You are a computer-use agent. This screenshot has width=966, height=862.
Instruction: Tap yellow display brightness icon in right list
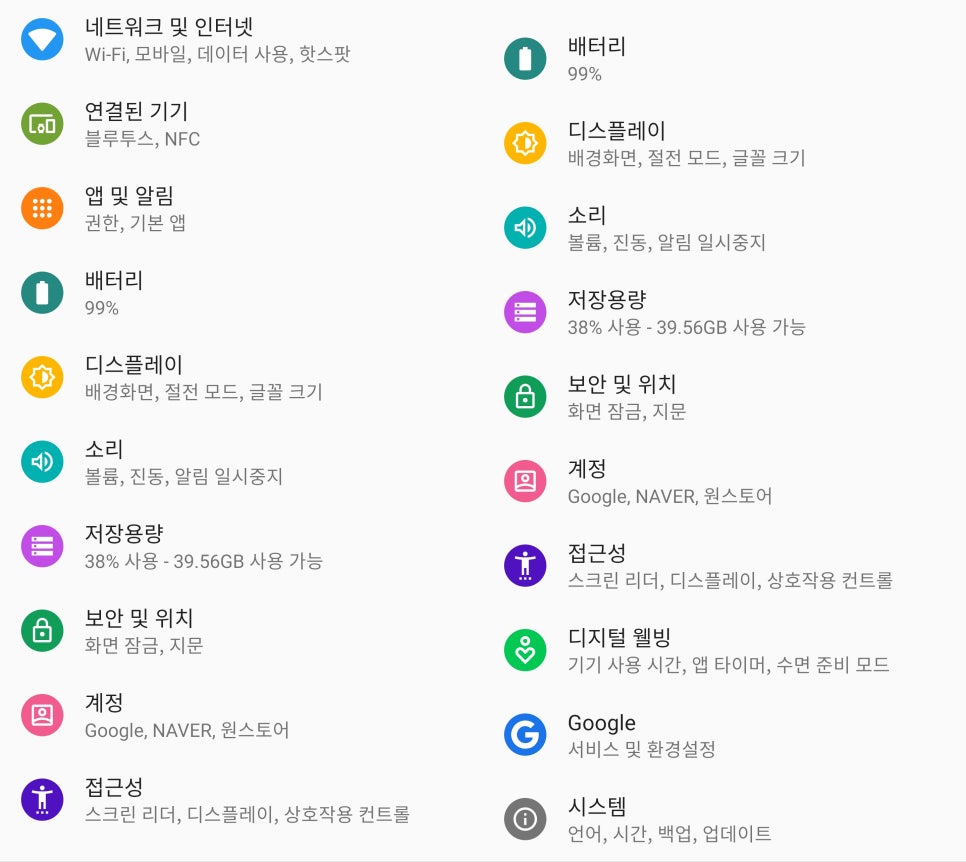pyautogui.click(x=525, y=144)
